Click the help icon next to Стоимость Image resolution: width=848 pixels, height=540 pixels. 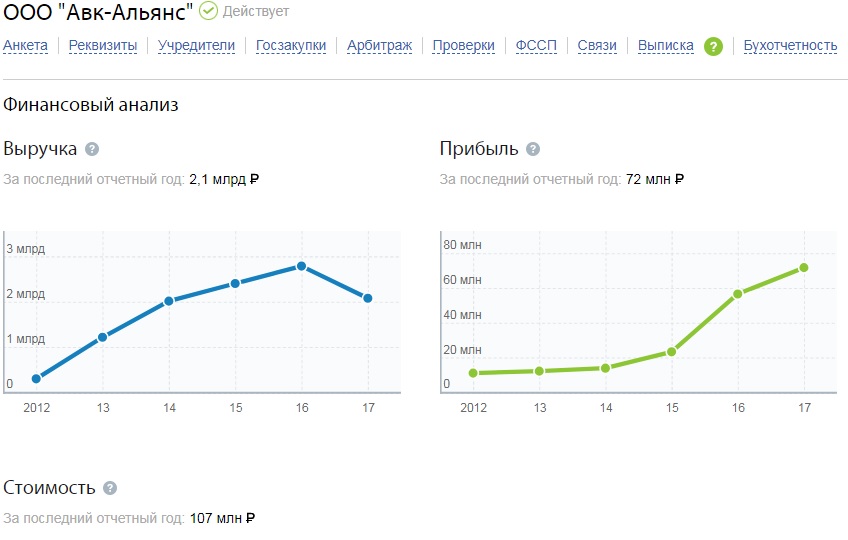click(x=110, y=488)
